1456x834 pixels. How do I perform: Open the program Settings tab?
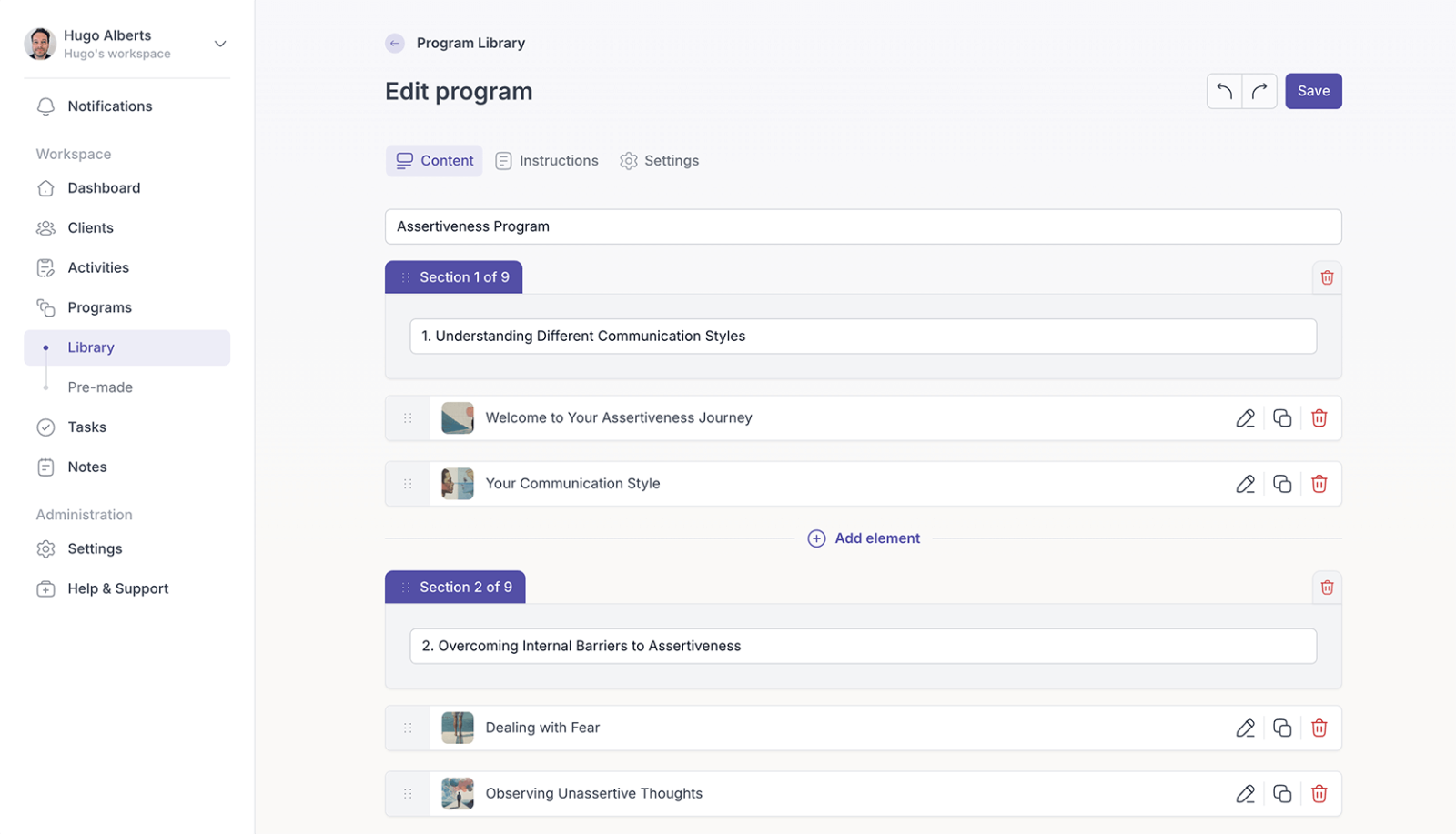[x=660, y=161]
